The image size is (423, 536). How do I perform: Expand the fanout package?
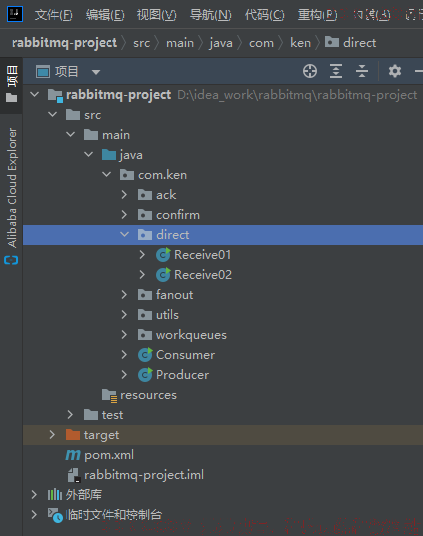124,295
